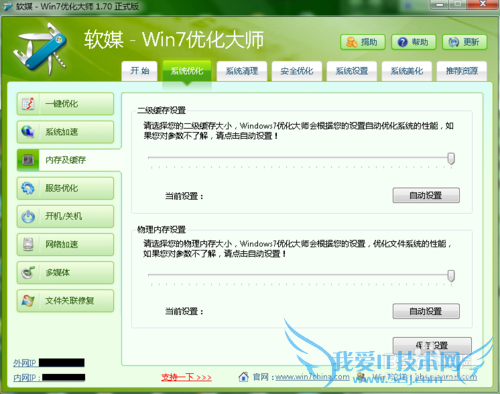The height and width of the screenshot is (394, 500).
Task: Open the www.win7china.com link
Action: point(313,377)
